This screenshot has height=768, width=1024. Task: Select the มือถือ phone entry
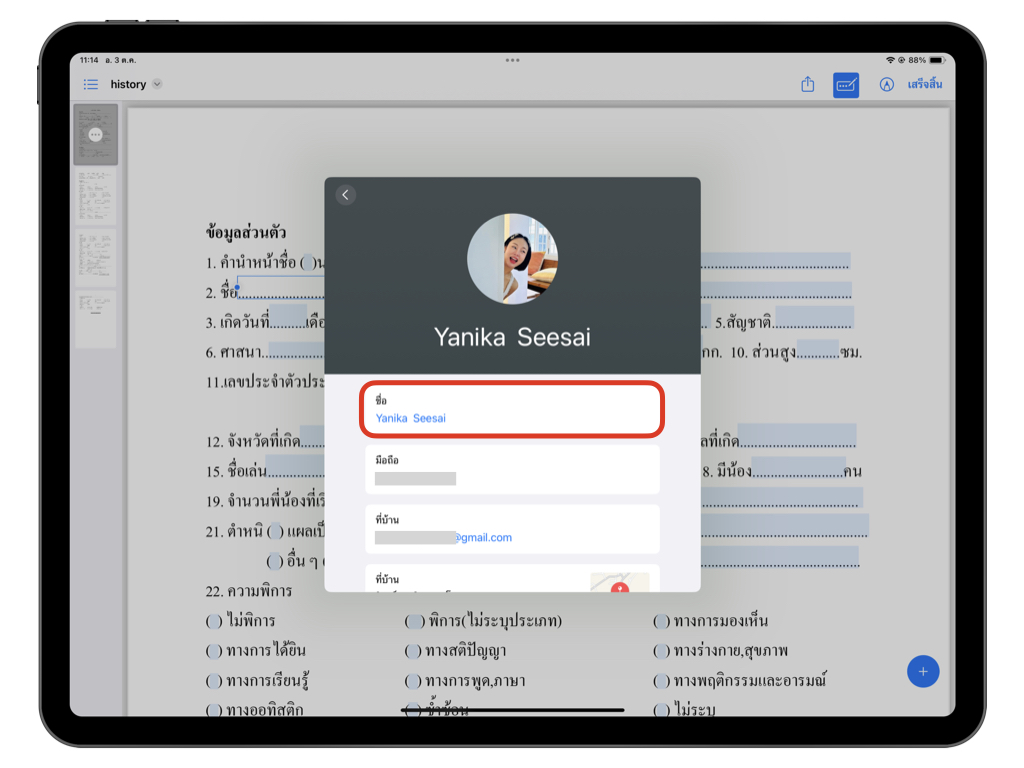[511, 469]
